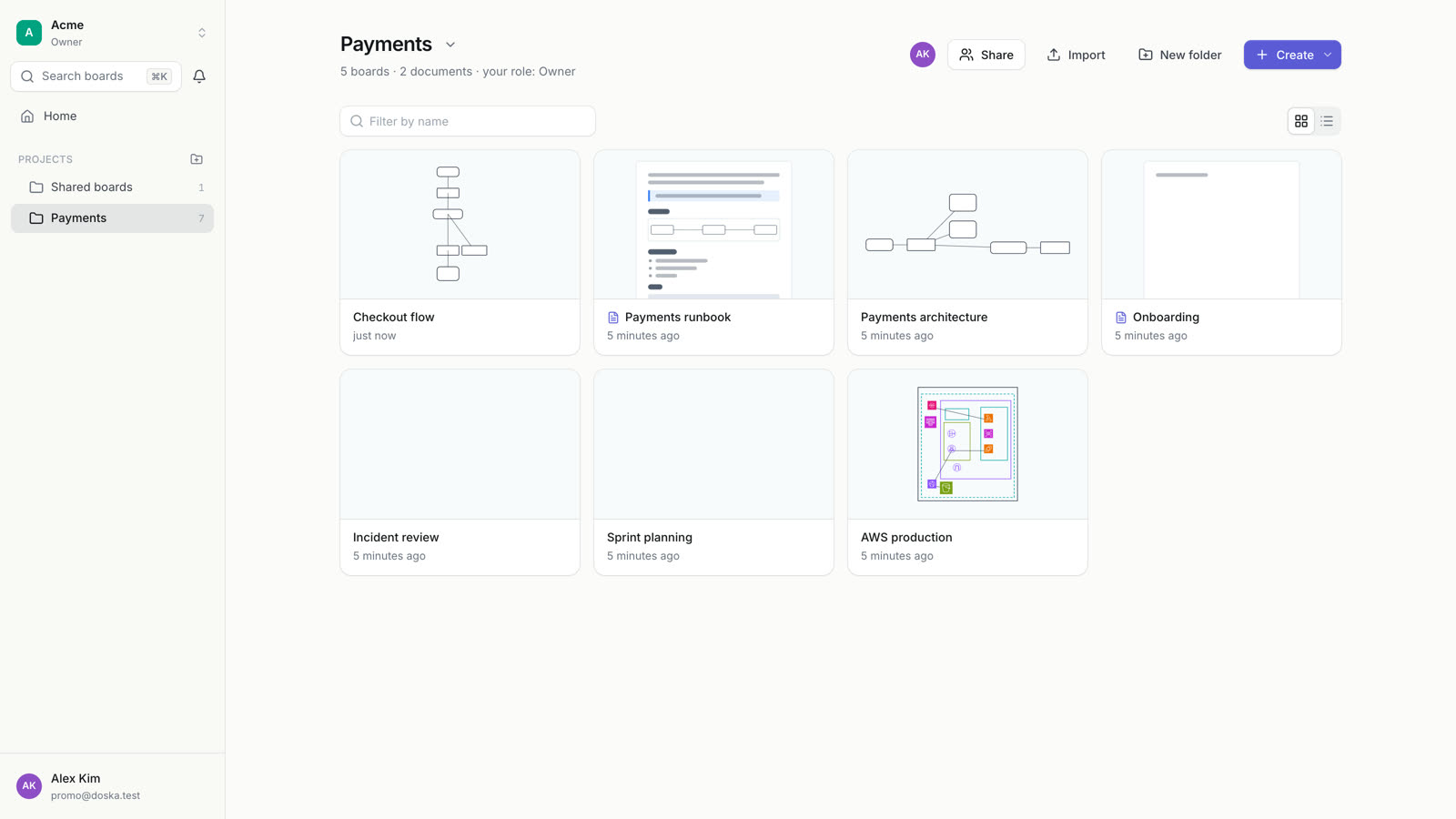
Task: Open the Payments architecture board thumbnail
Action: coord(967,225)
